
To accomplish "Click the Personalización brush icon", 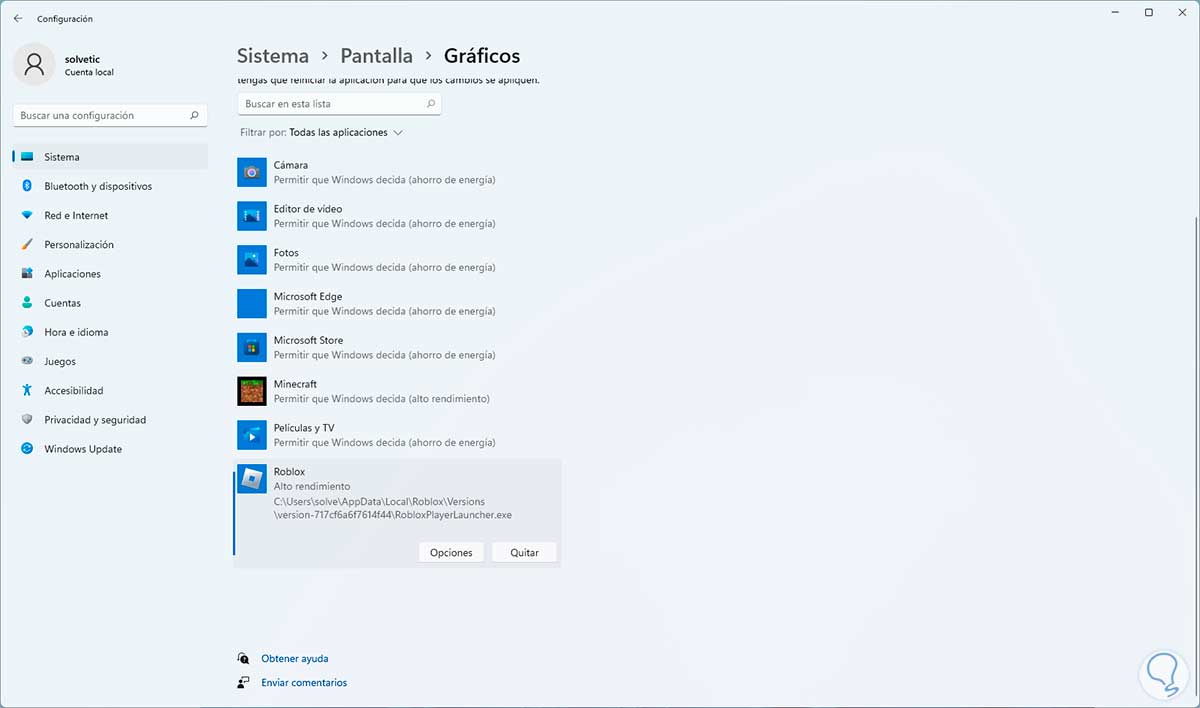I will coord(27,245).
